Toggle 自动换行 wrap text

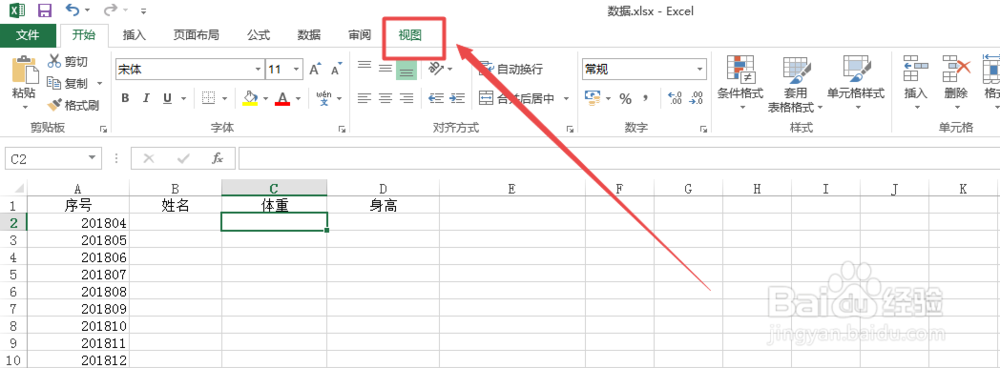click(511, 69)
